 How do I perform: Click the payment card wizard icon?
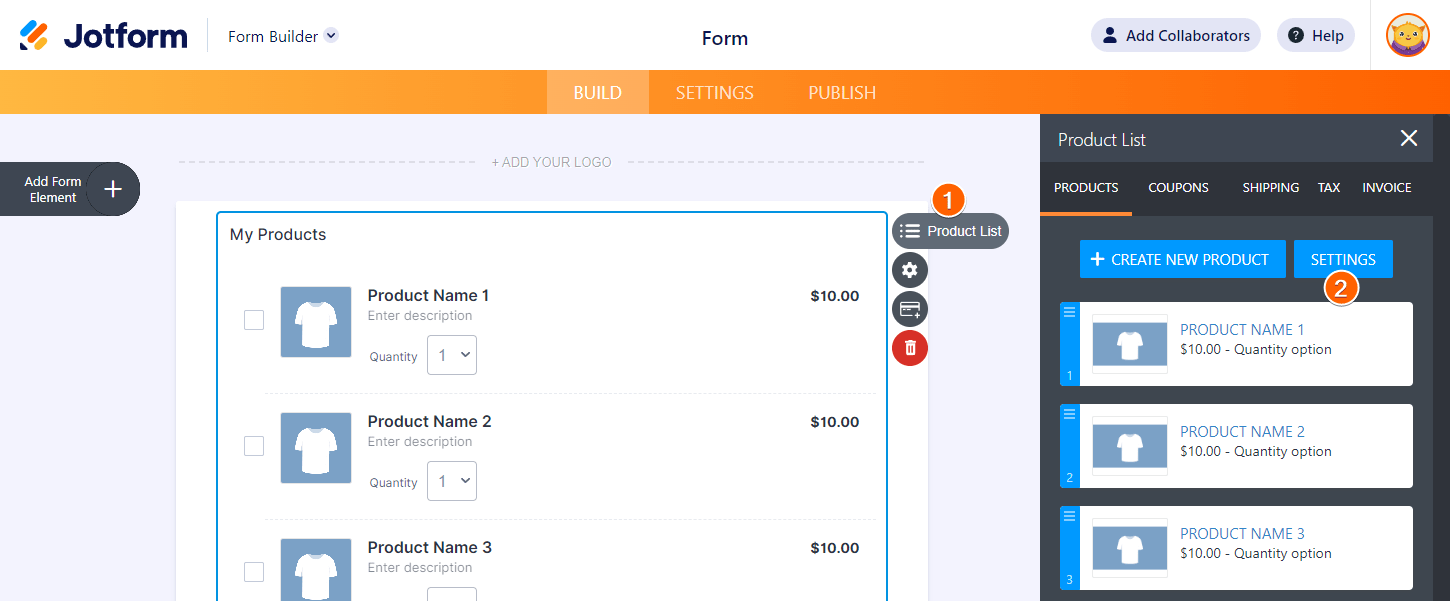point(910,309)
